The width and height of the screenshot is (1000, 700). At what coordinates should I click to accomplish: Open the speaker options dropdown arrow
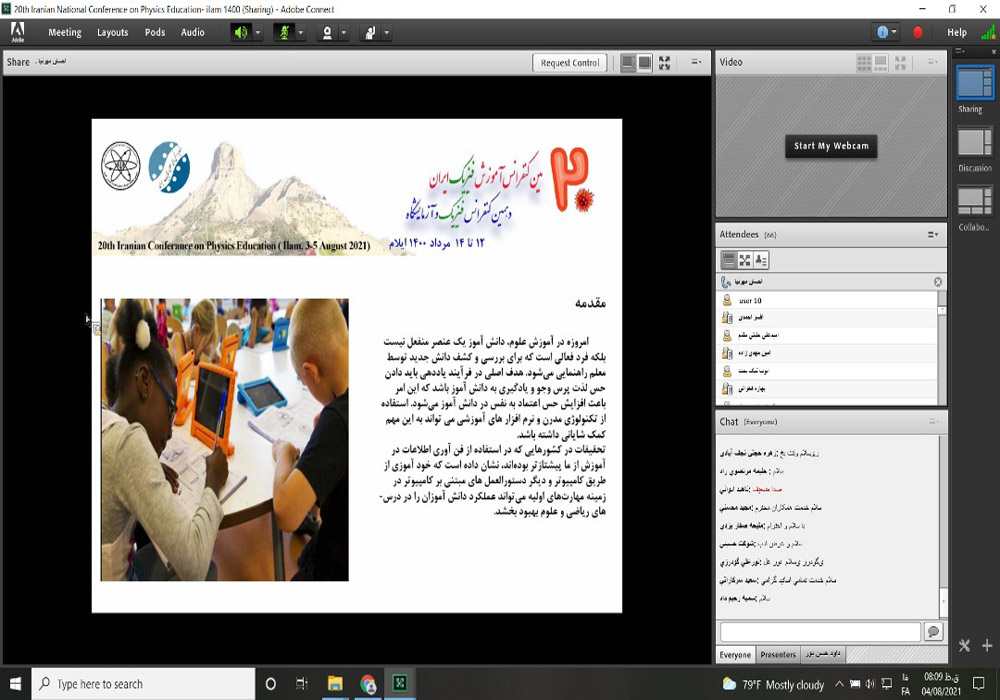tap(258, 32)
